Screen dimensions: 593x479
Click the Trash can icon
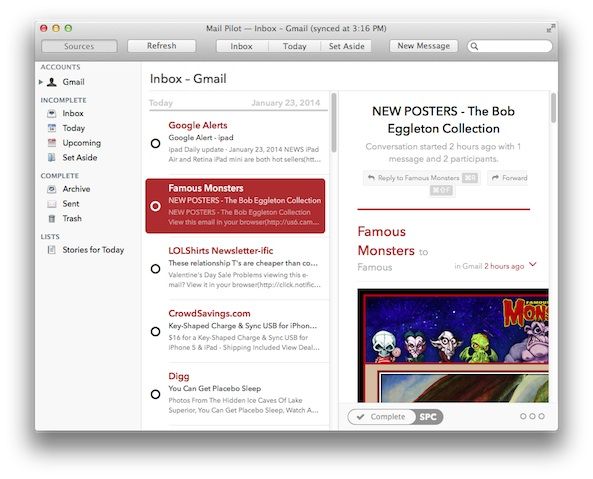tap(52, 219)
